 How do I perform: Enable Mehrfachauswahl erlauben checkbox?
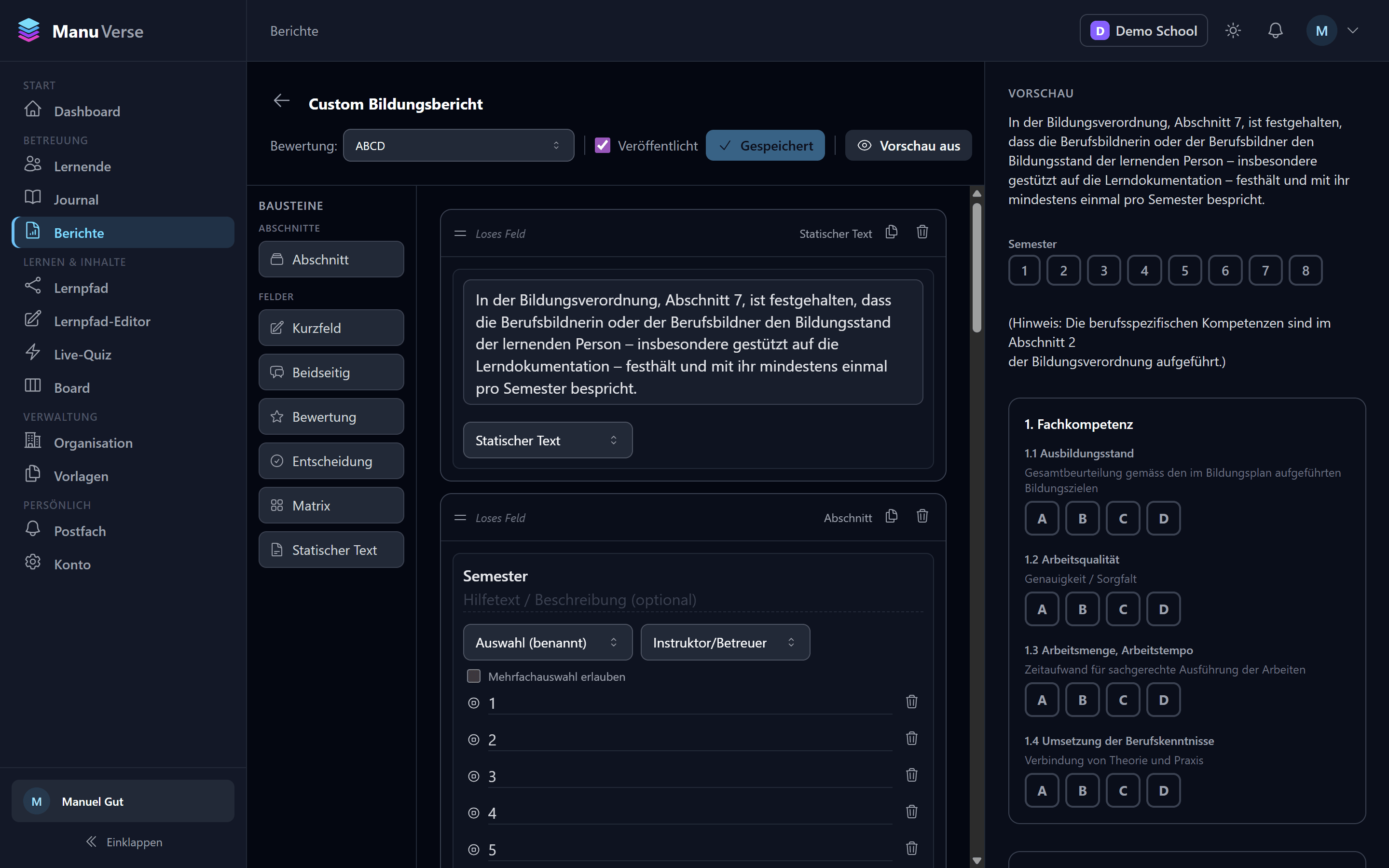pos(473,676)
